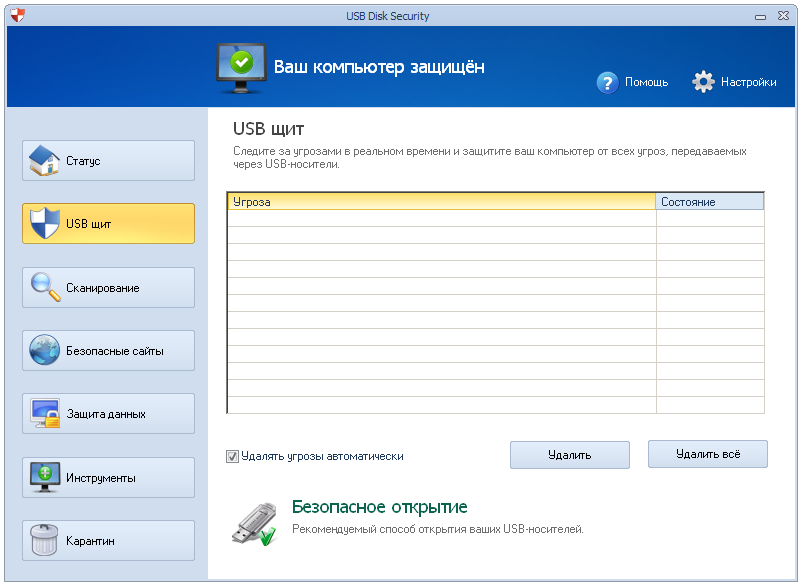Open Безопасные сайты section

[108, 351]
